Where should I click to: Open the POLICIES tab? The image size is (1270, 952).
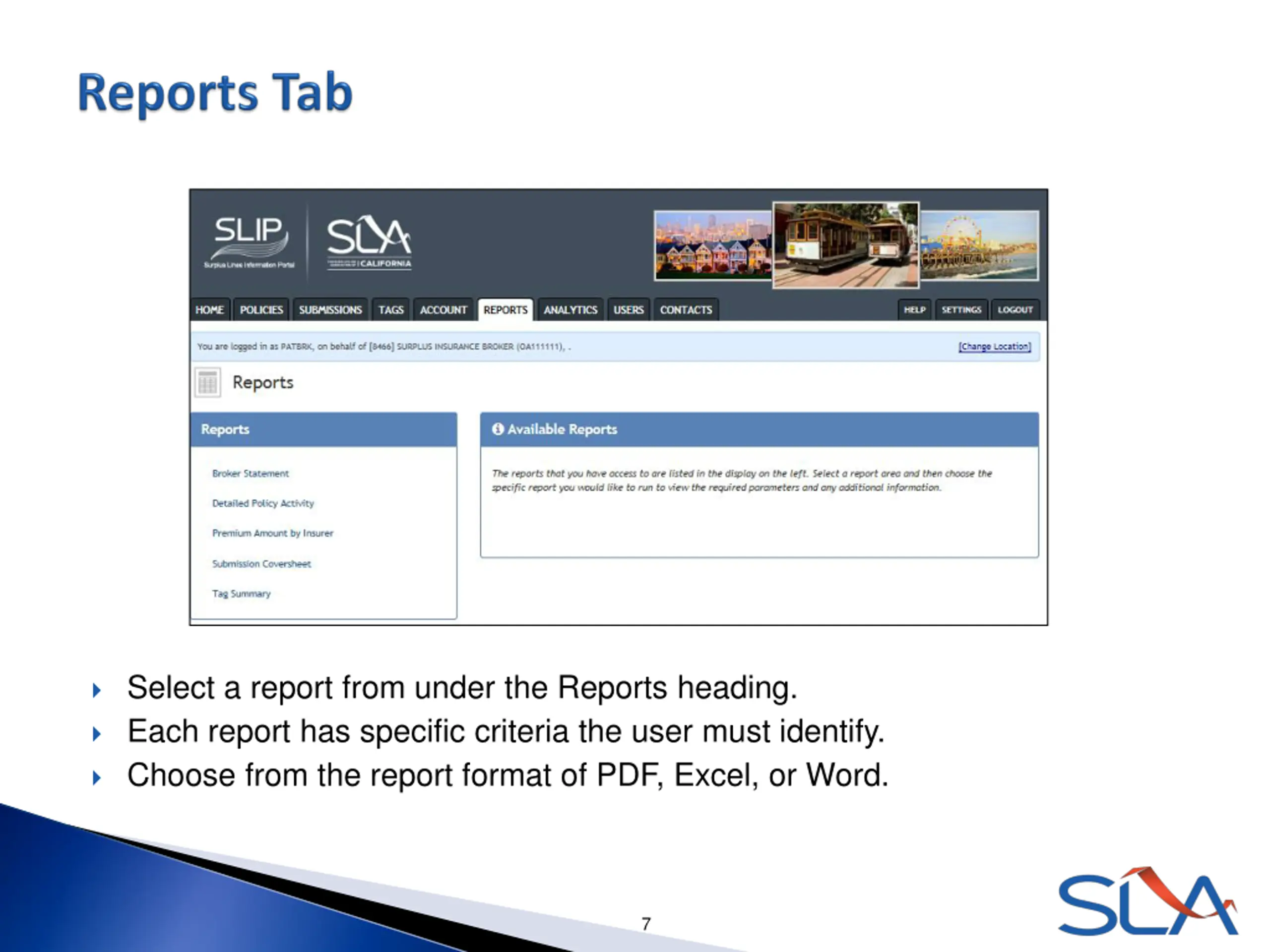(261, 310)
